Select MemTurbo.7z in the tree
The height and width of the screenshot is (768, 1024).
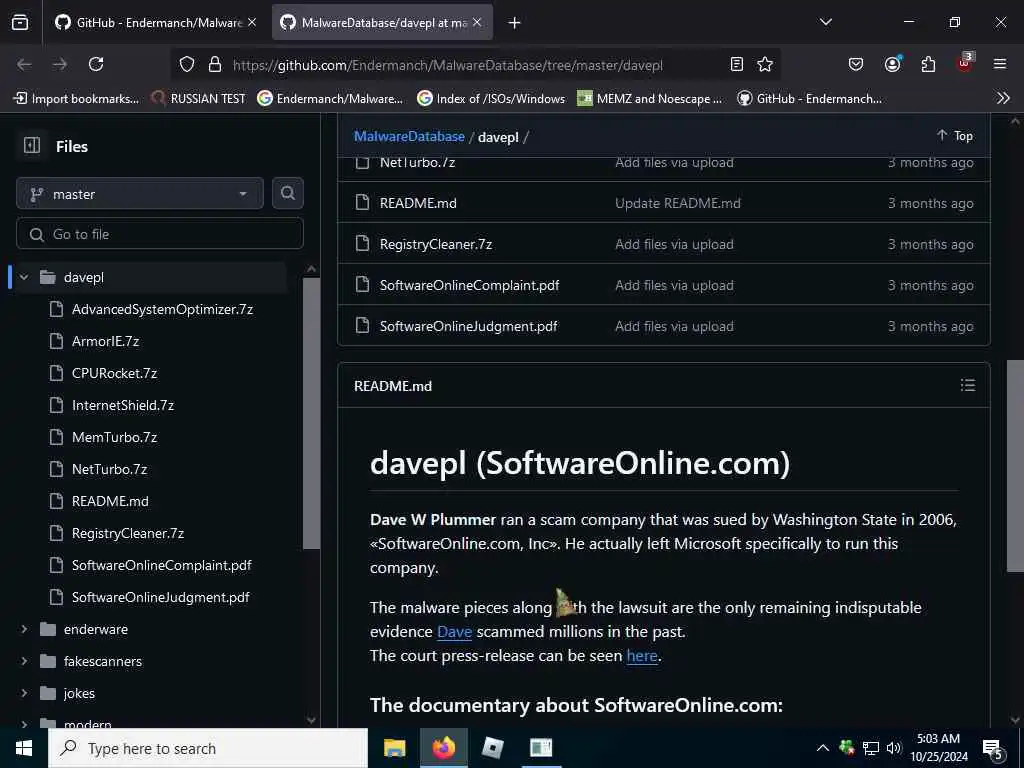(x=114, y=437)
